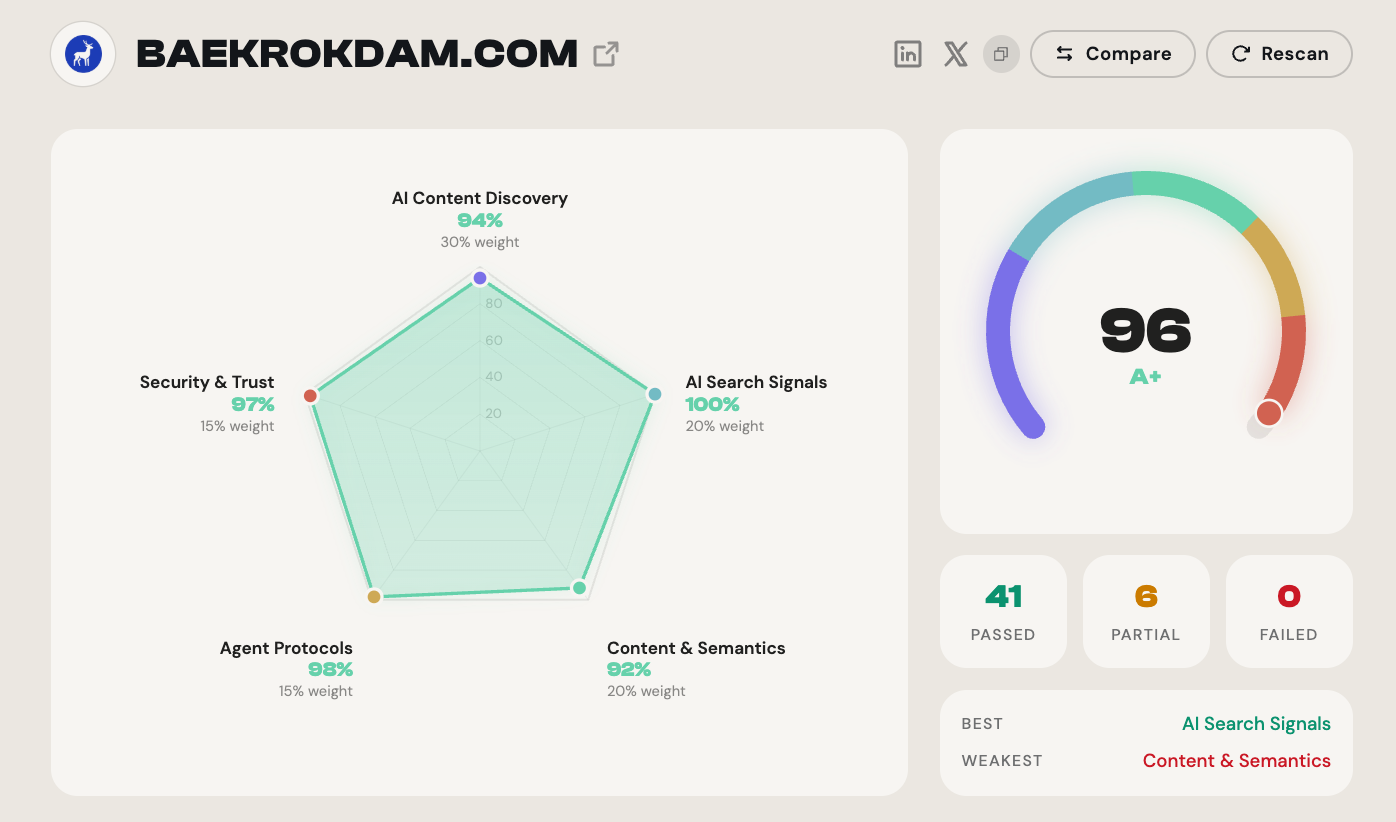Viewport: 1396px width, 822px height.
Task: Select the red Security & Trust radar point
Action: (x=310, y=396)
